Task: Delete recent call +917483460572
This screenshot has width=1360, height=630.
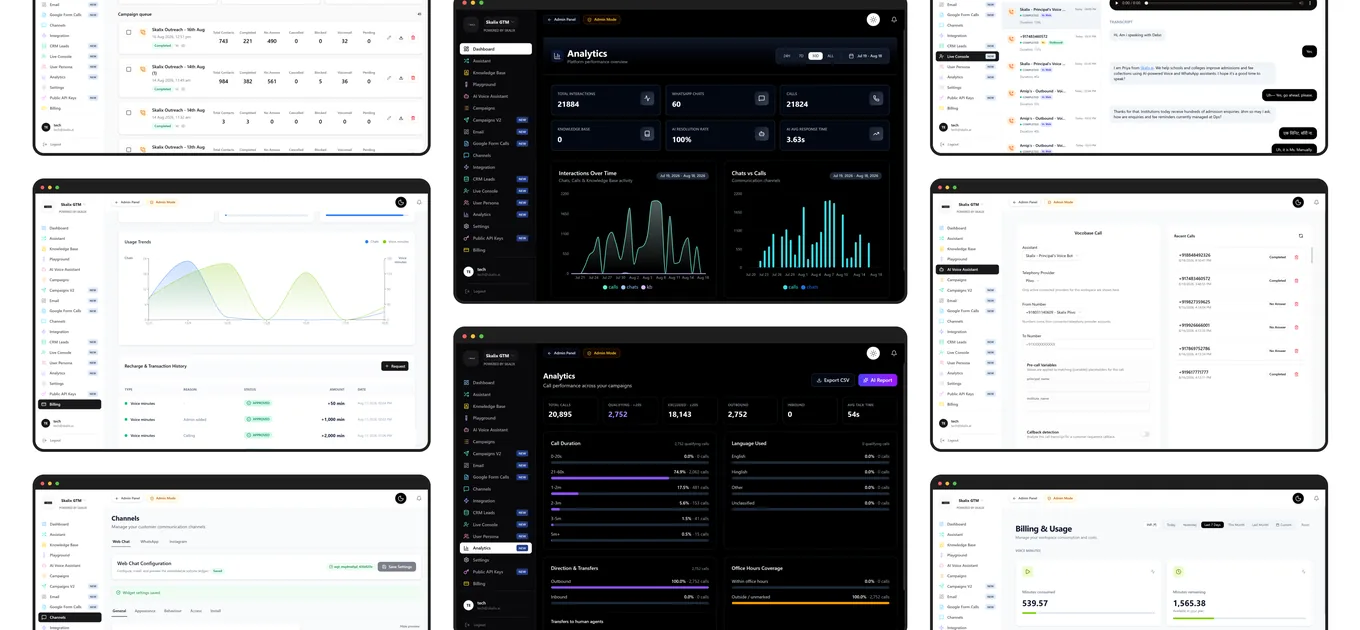Action: (x=1297, y=280)
